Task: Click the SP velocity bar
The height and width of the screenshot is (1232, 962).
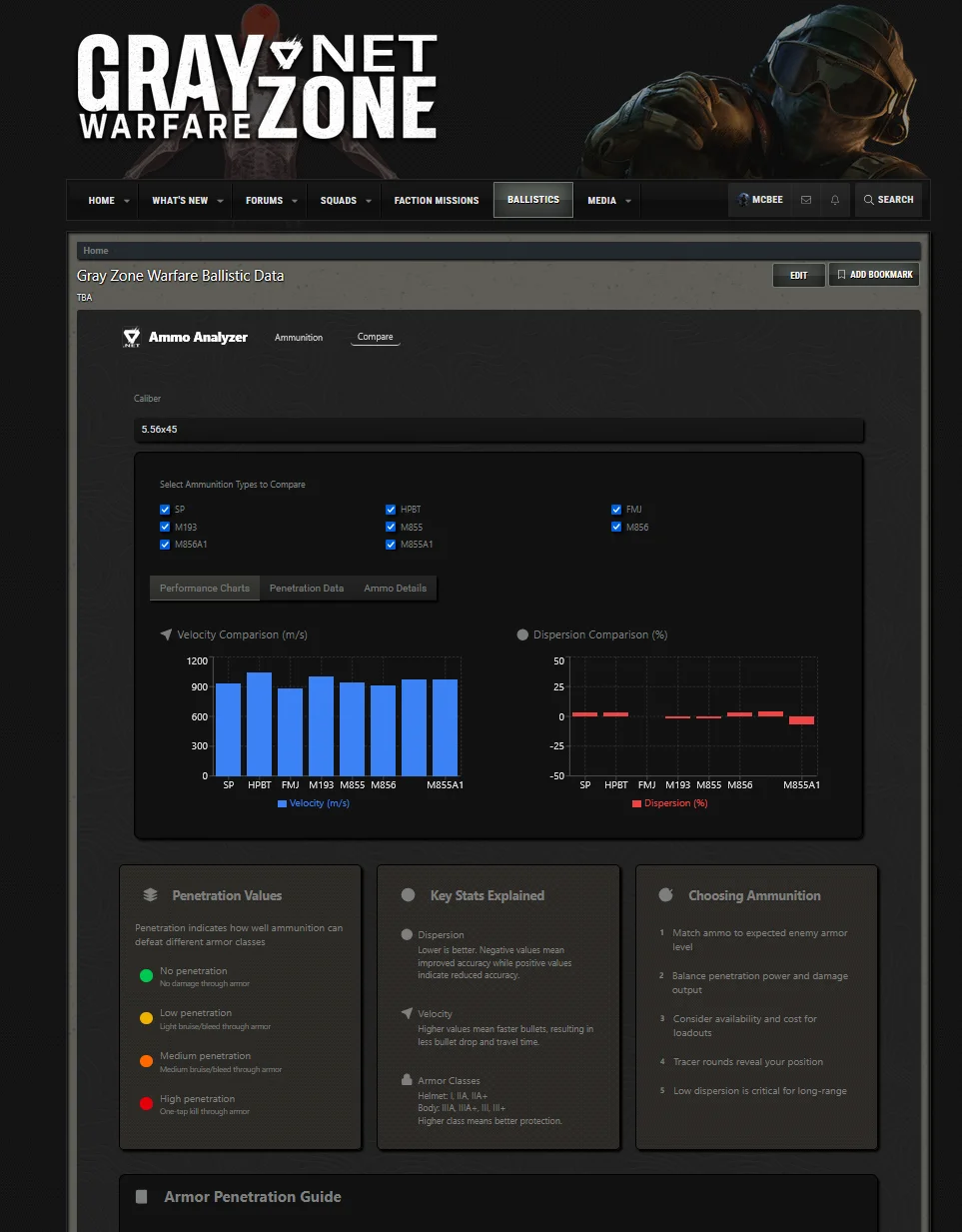Action: coord(229,729)
